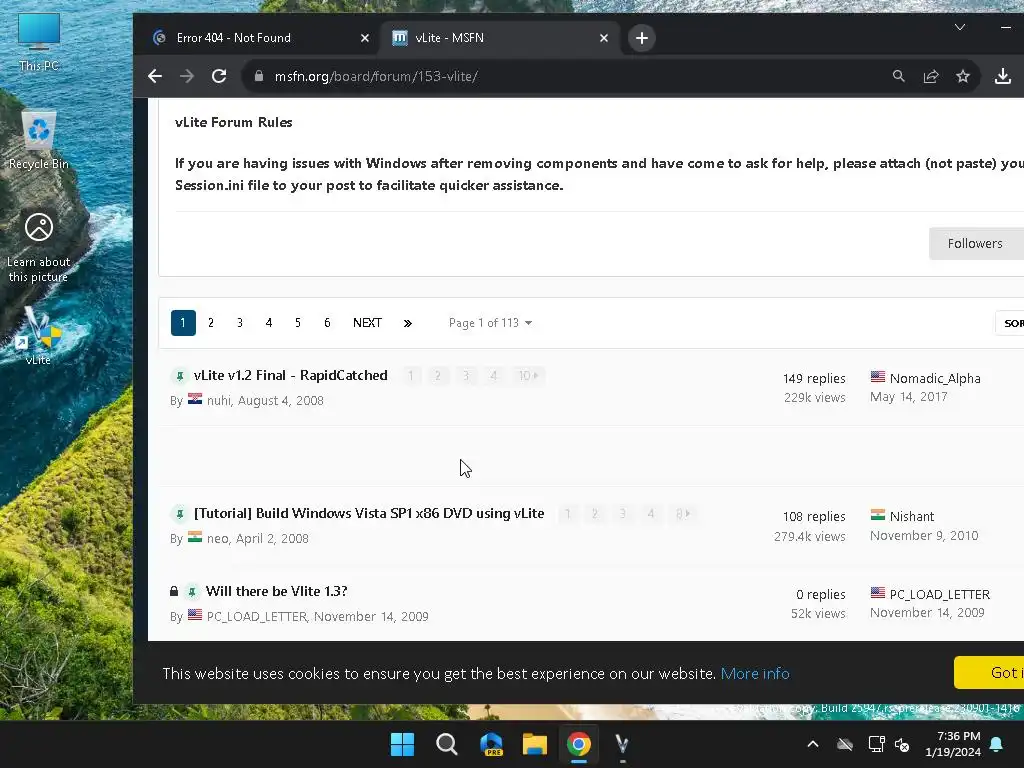Go to forum page 4
1024x768 pixels.
pyautogui.click(x=268, y=323)
